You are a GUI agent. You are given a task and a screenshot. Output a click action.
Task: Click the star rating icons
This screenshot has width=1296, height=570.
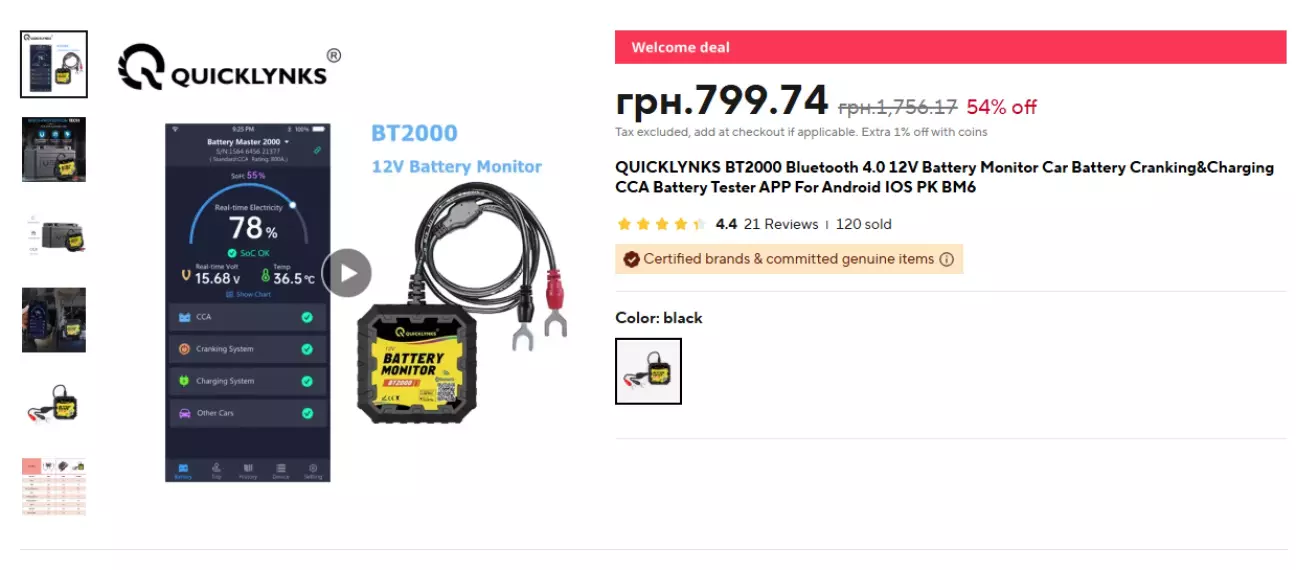coord(662,224)
